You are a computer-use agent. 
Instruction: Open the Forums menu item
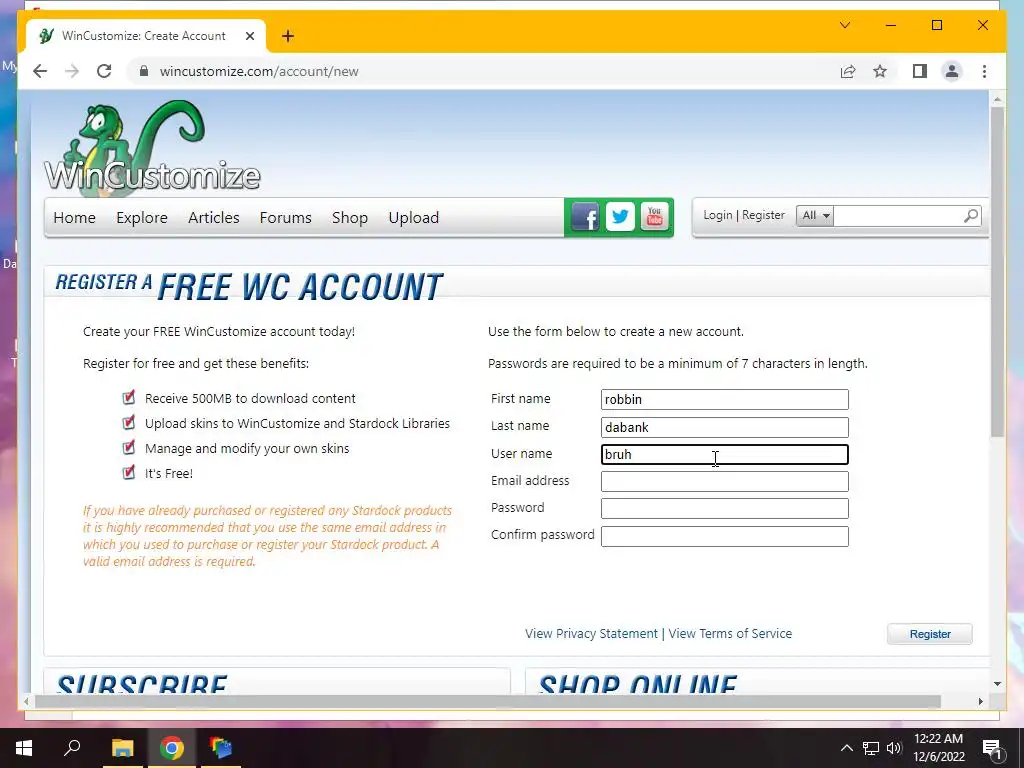[285, 217]
